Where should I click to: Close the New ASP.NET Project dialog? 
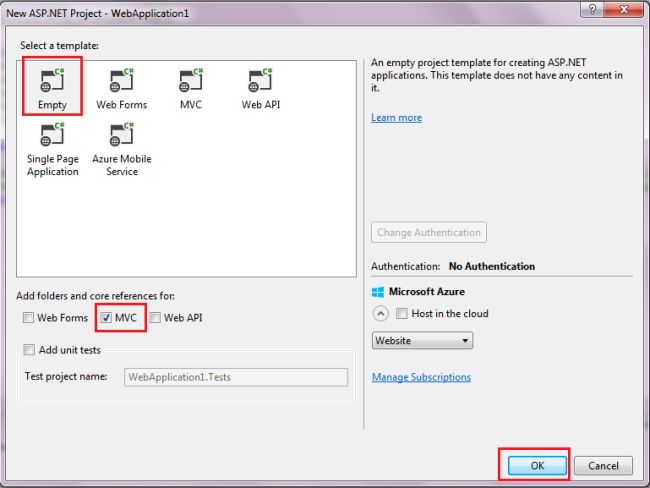pyautogui.click(x=624, y=9)
